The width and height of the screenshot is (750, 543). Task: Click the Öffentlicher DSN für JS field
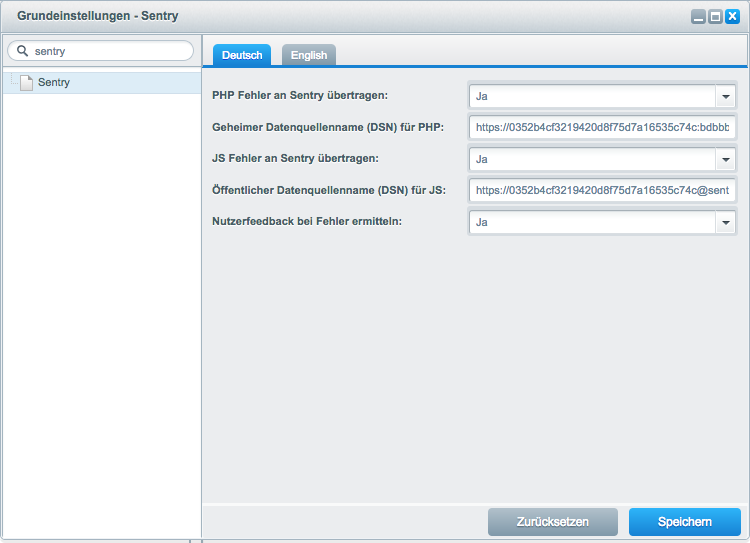click(x=602, y=190)
